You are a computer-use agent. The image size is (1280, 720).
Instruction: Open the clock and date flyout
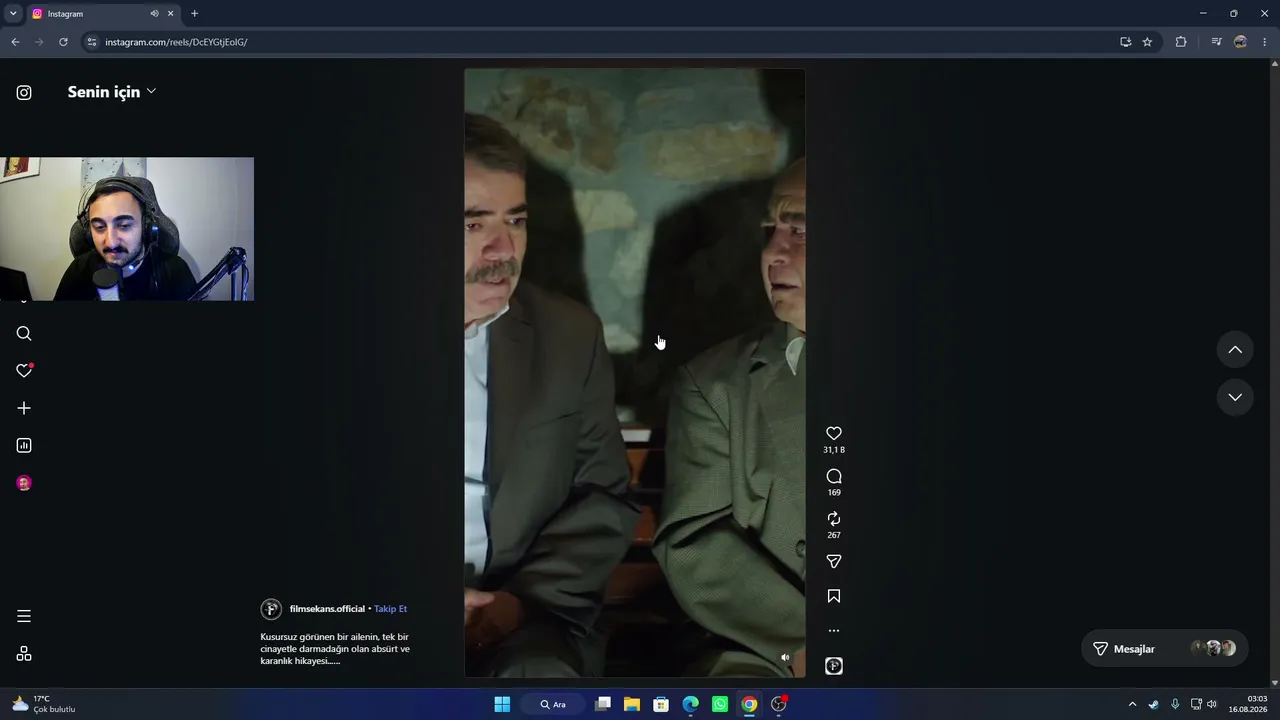[1248, 704]
